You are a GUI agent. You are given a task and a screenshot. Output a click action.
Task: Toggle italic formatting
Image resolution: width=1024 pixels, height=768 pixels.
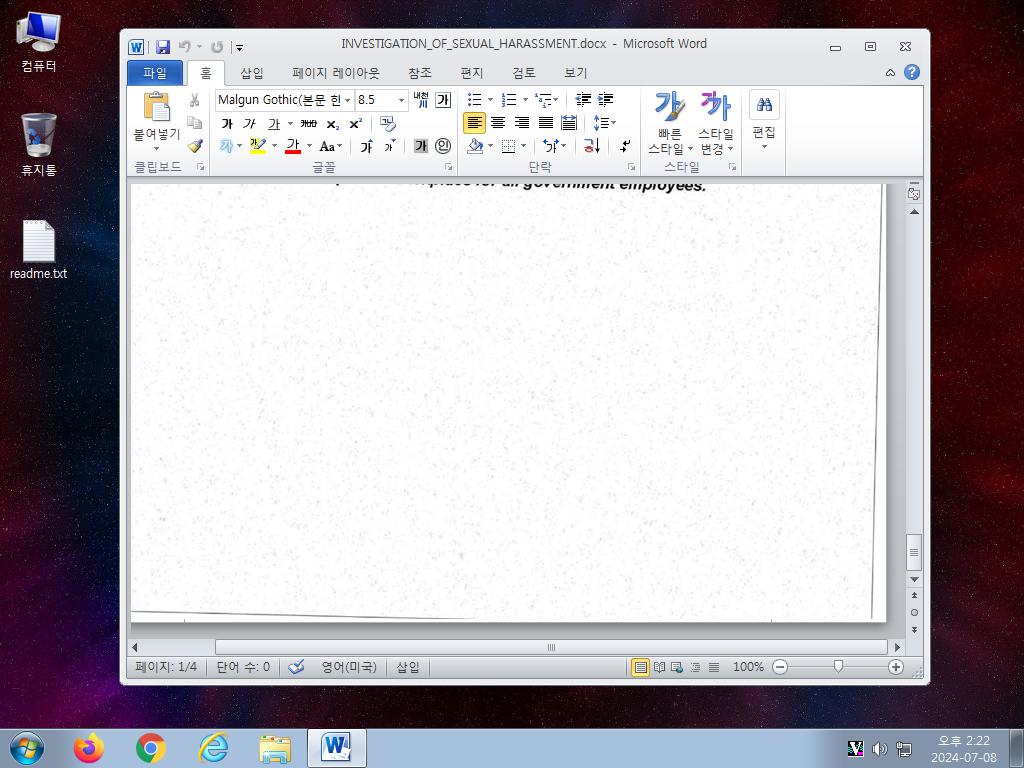[x=249, y=123]
